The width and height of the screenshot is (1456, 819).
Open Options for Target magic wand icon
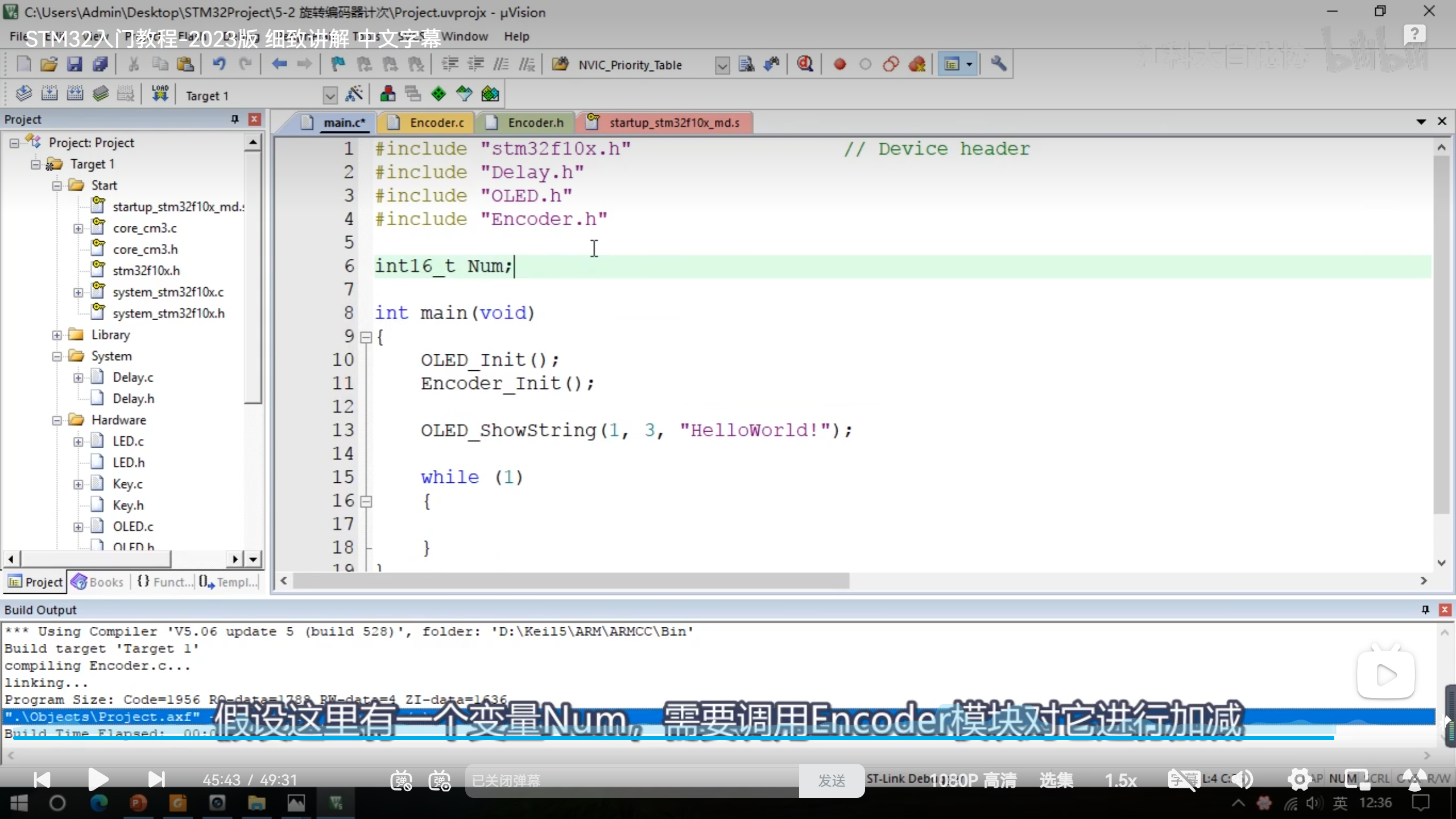pos(354,94)
